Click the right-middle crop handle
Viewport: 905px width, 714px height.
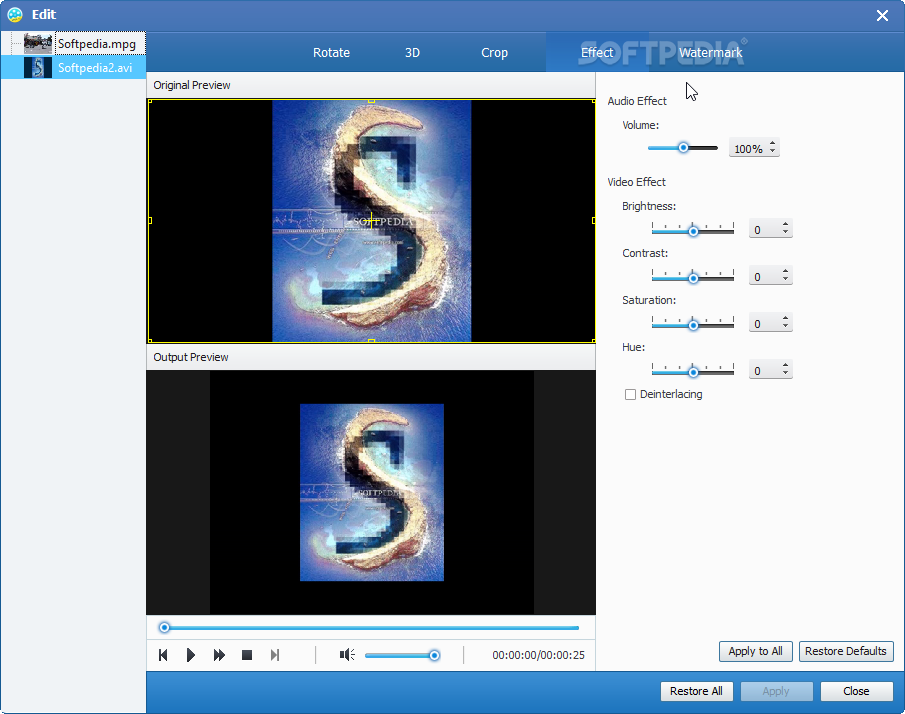pos(594,220)
